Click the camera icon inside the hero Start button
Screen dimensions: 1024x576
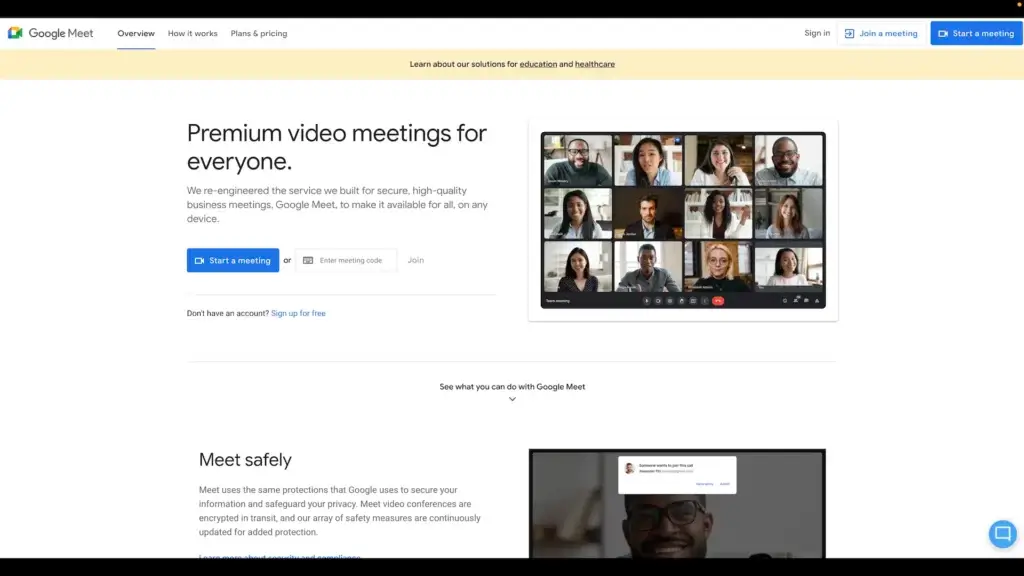pos(198,260)
